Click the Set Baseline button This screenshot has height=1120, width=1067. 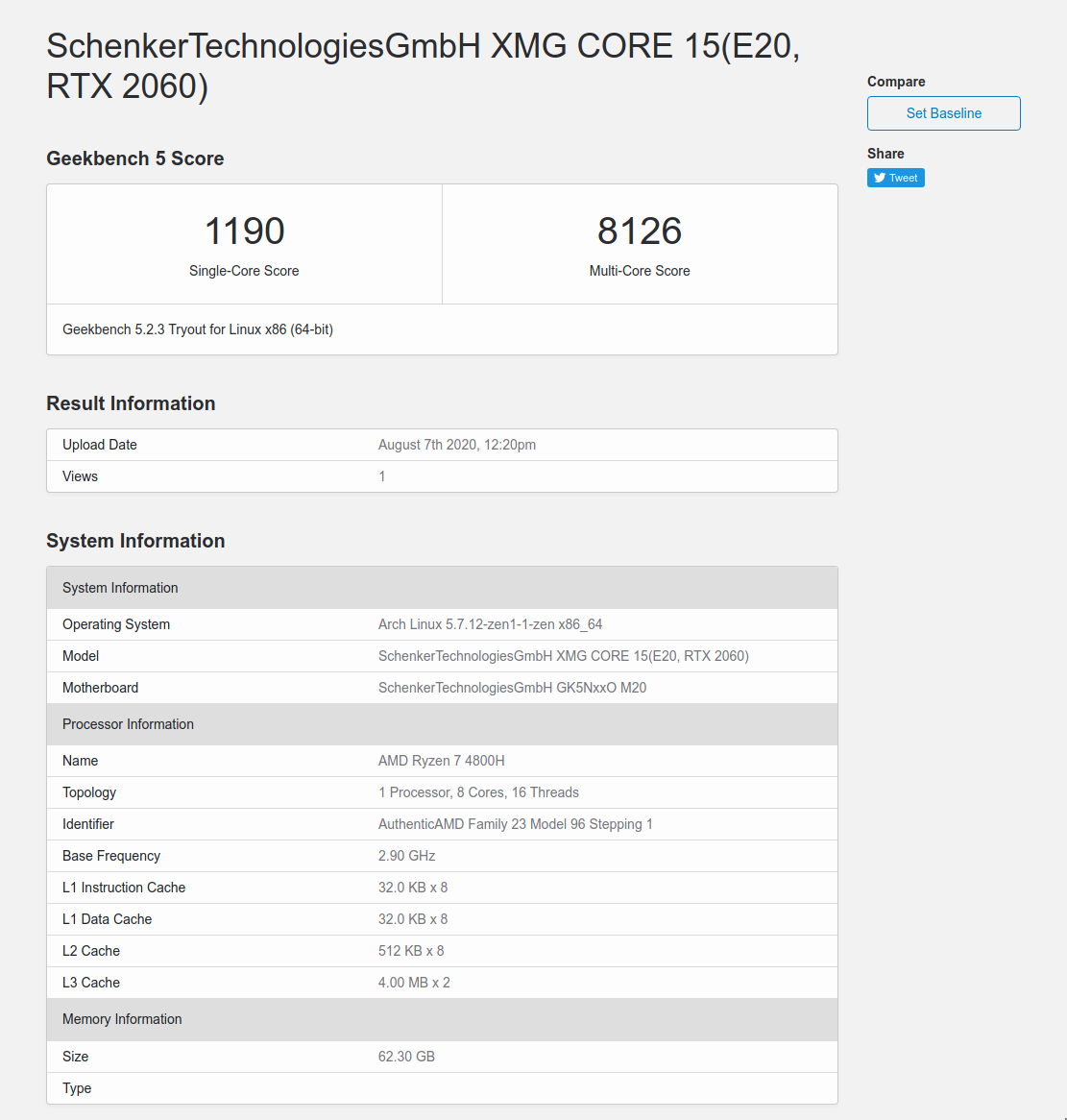(x=943, y=113)
